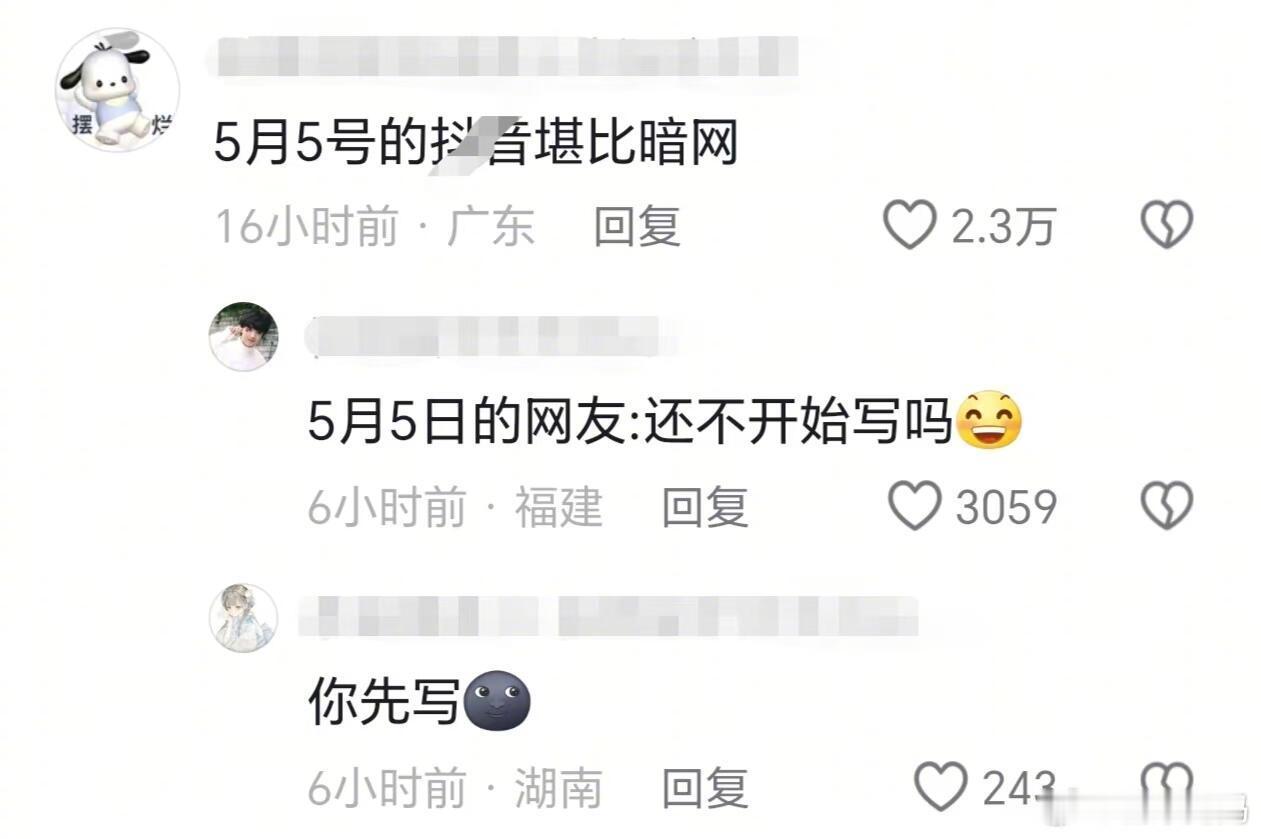The image size is (1261, 839).
Task: Dislike the 广东 comment via broken heart
Action: point(1167,225)
